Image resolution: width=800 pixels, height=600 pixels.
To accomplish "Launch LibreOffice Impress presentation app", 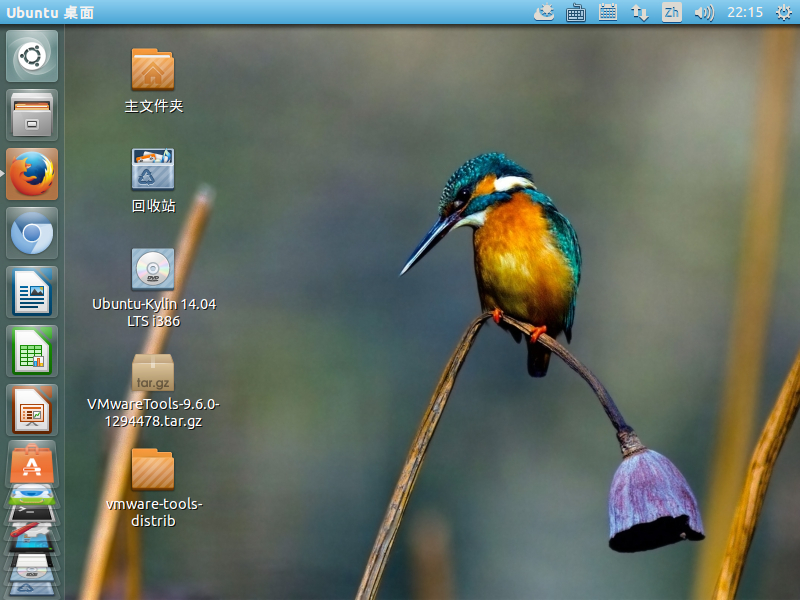I will 32,410.
